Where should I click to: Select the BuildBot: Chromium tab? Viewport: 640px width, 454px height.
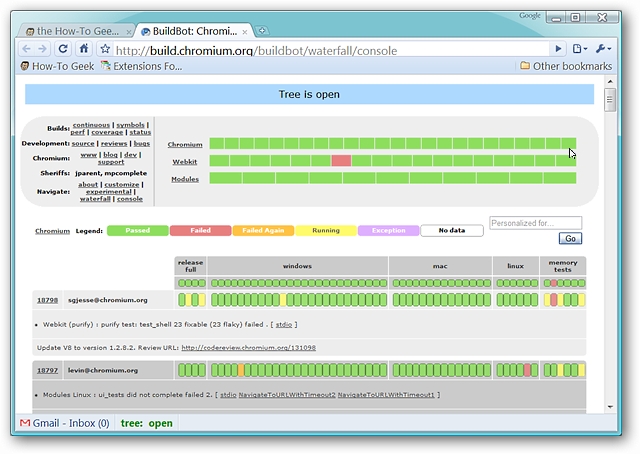coord(194,31)
